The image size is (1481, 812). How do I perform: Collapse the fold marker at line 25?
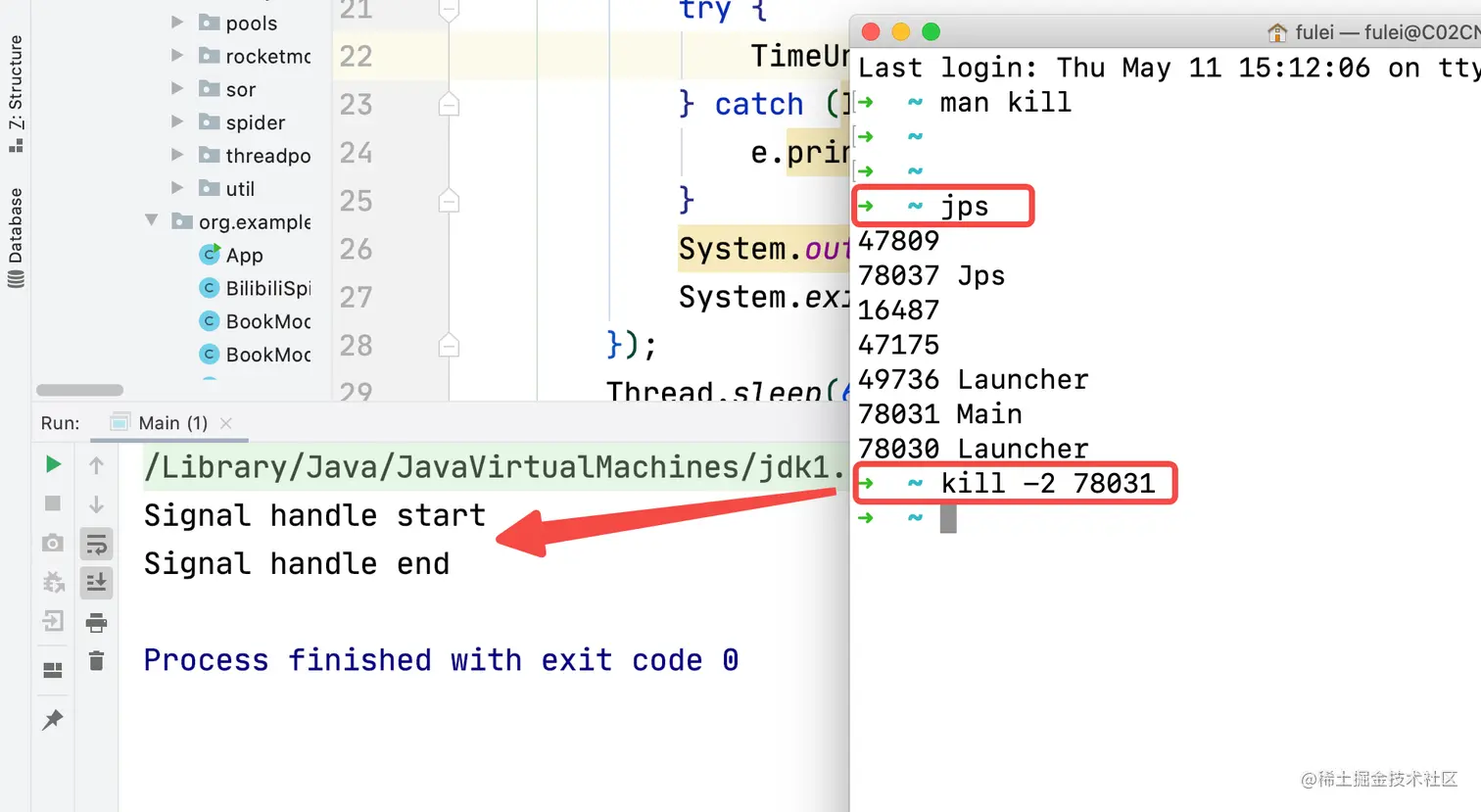pos(449,201)
